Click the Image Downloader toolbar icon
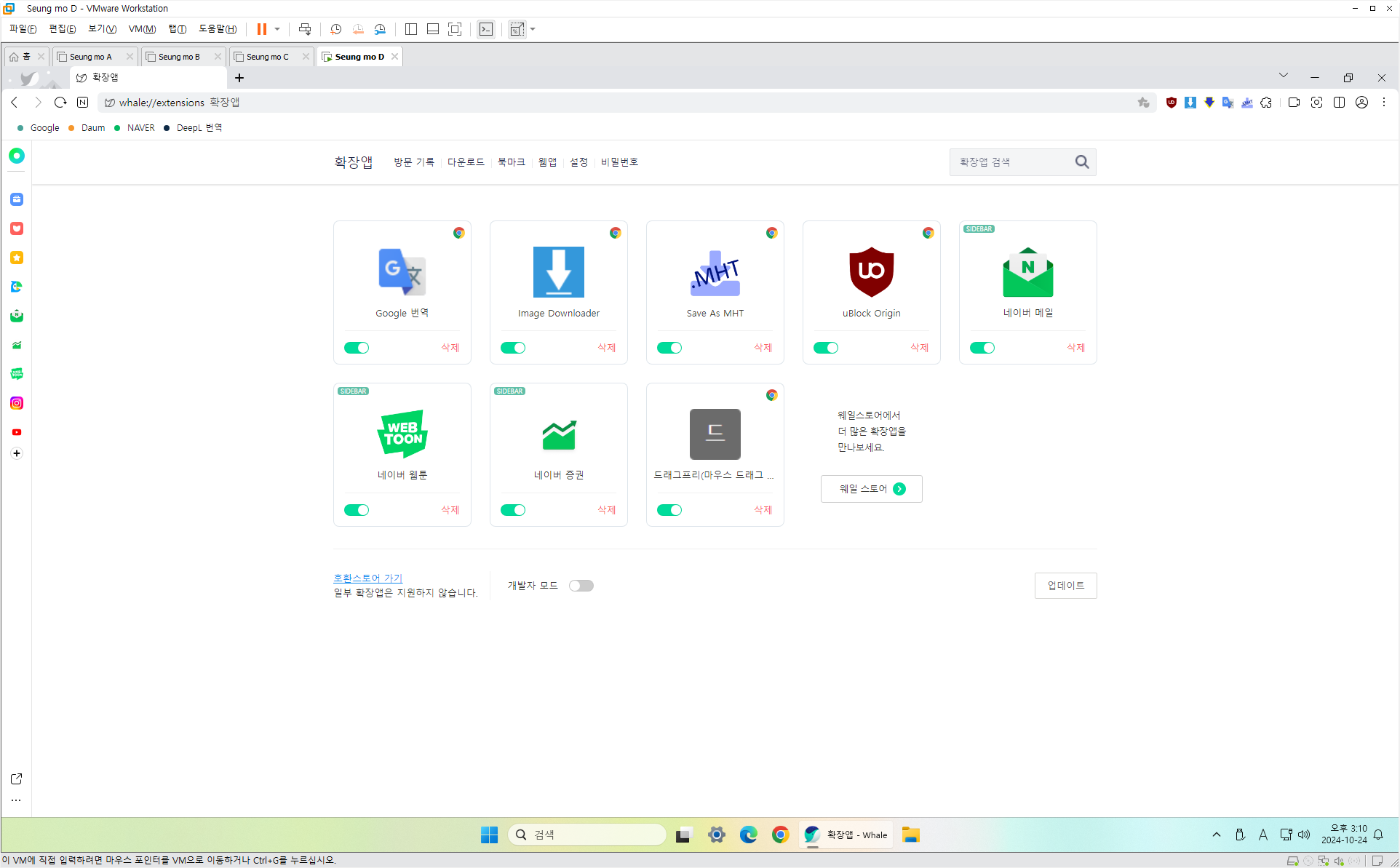This screenshot has height=868, width=1400. point(1190,103)
